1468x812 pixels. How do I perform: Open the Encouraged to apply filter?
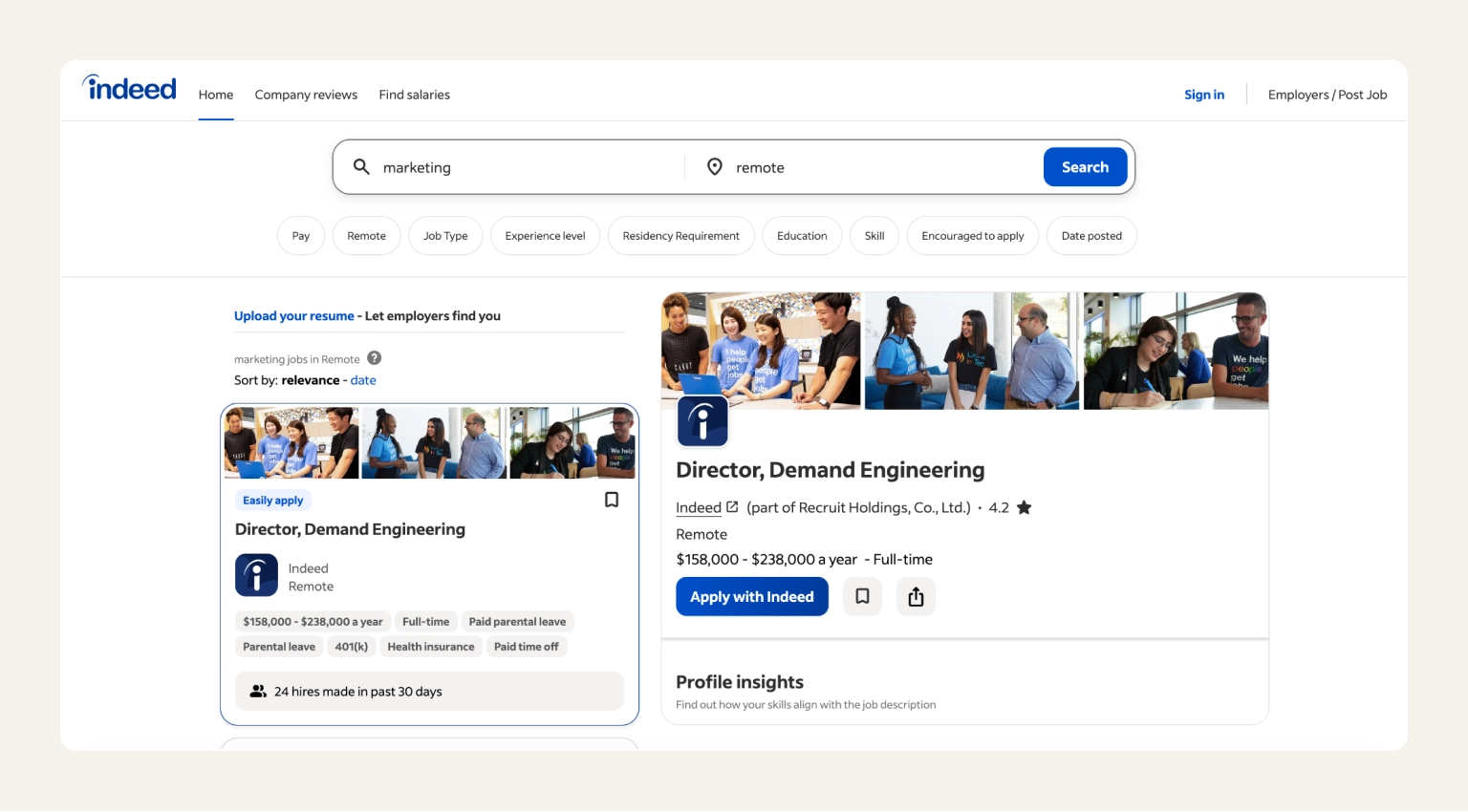973,236
